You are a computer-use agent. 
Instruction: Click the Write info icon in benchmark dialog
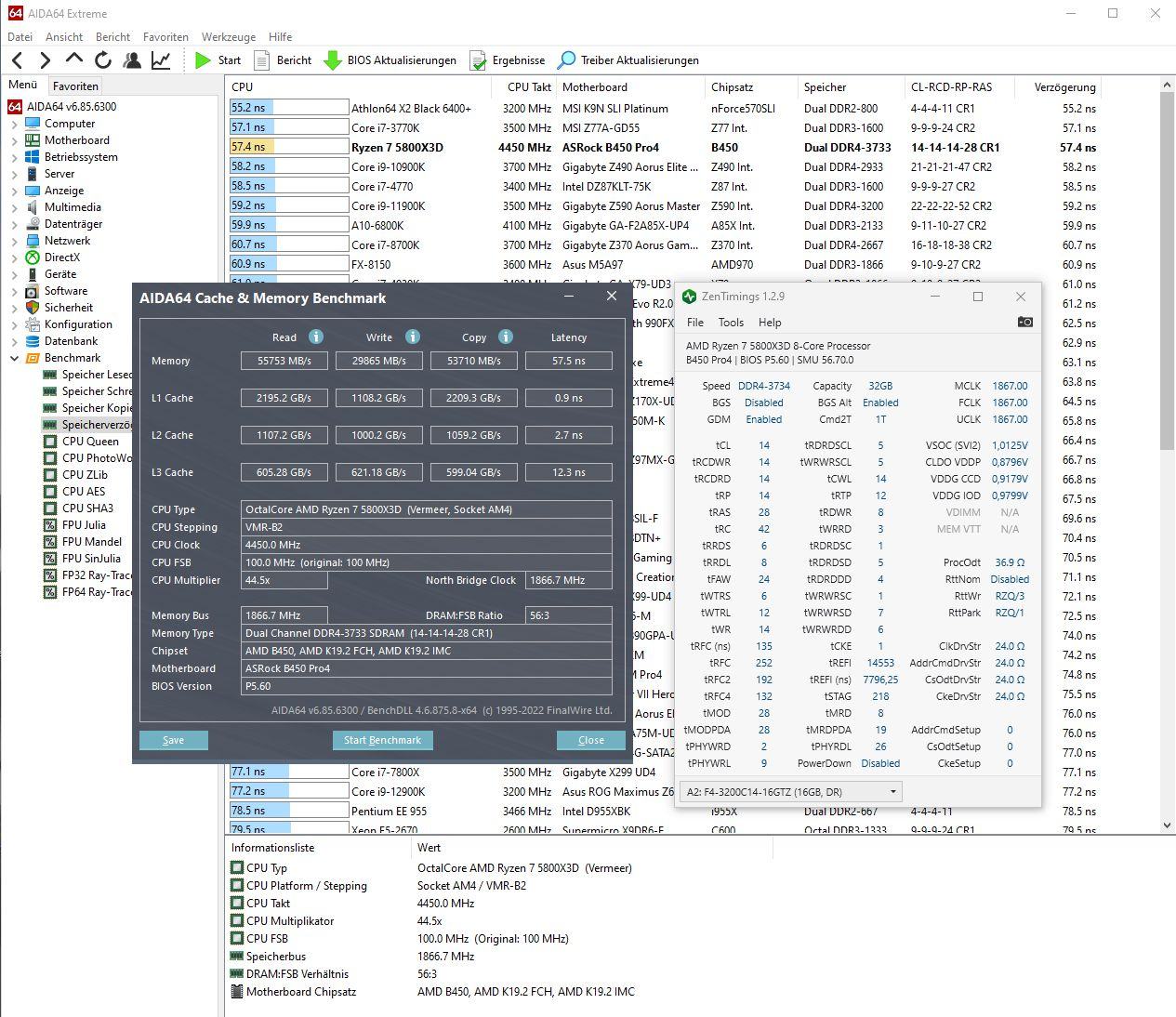(413, 337)
